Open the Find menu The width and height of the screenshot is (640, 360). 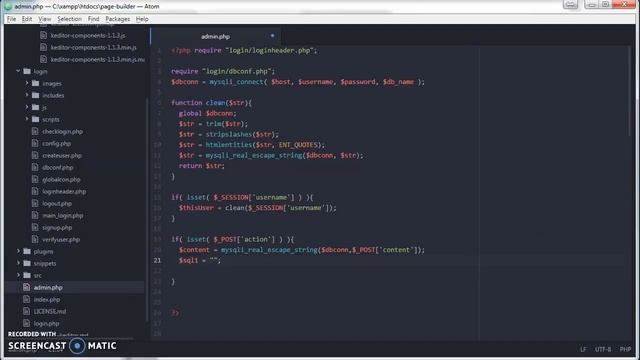93,19
